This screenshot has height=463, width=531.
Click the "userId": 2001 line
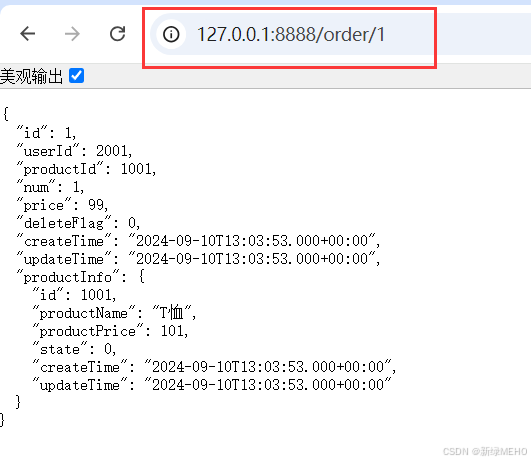click(x=74, y=151)
